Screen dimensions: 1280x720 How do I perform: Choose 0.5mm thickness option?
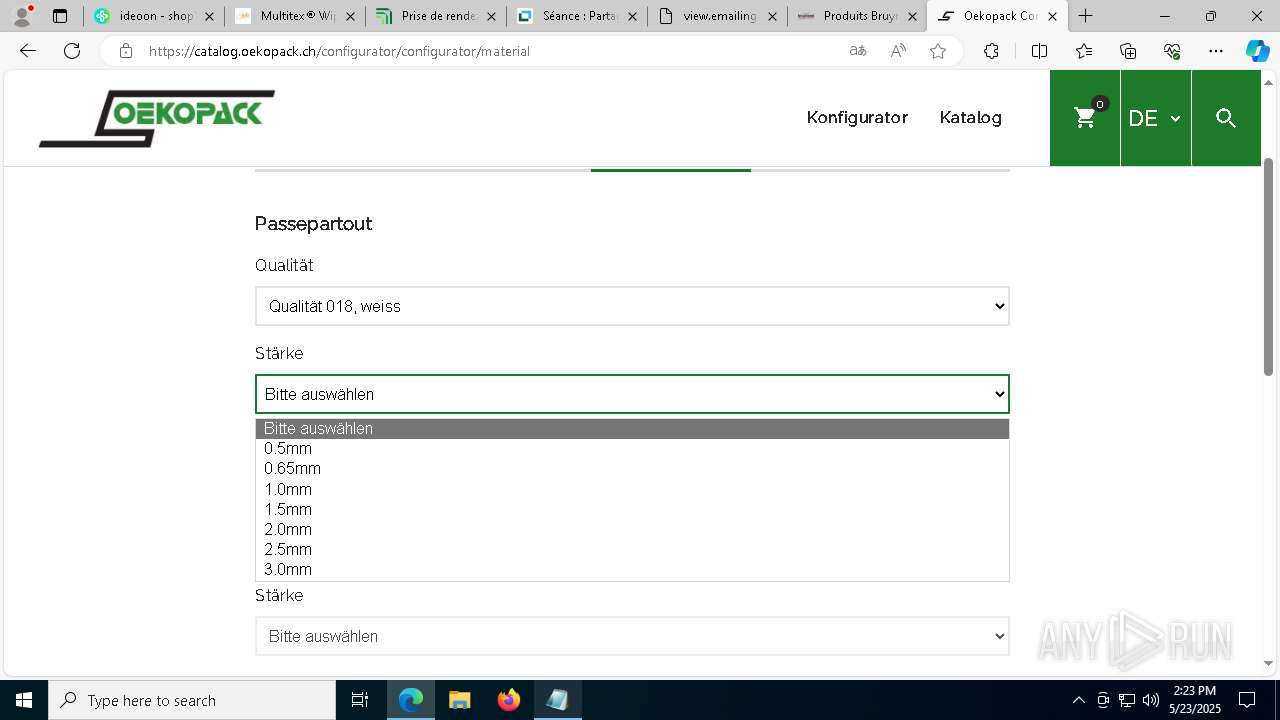click(x=632, y=448)
